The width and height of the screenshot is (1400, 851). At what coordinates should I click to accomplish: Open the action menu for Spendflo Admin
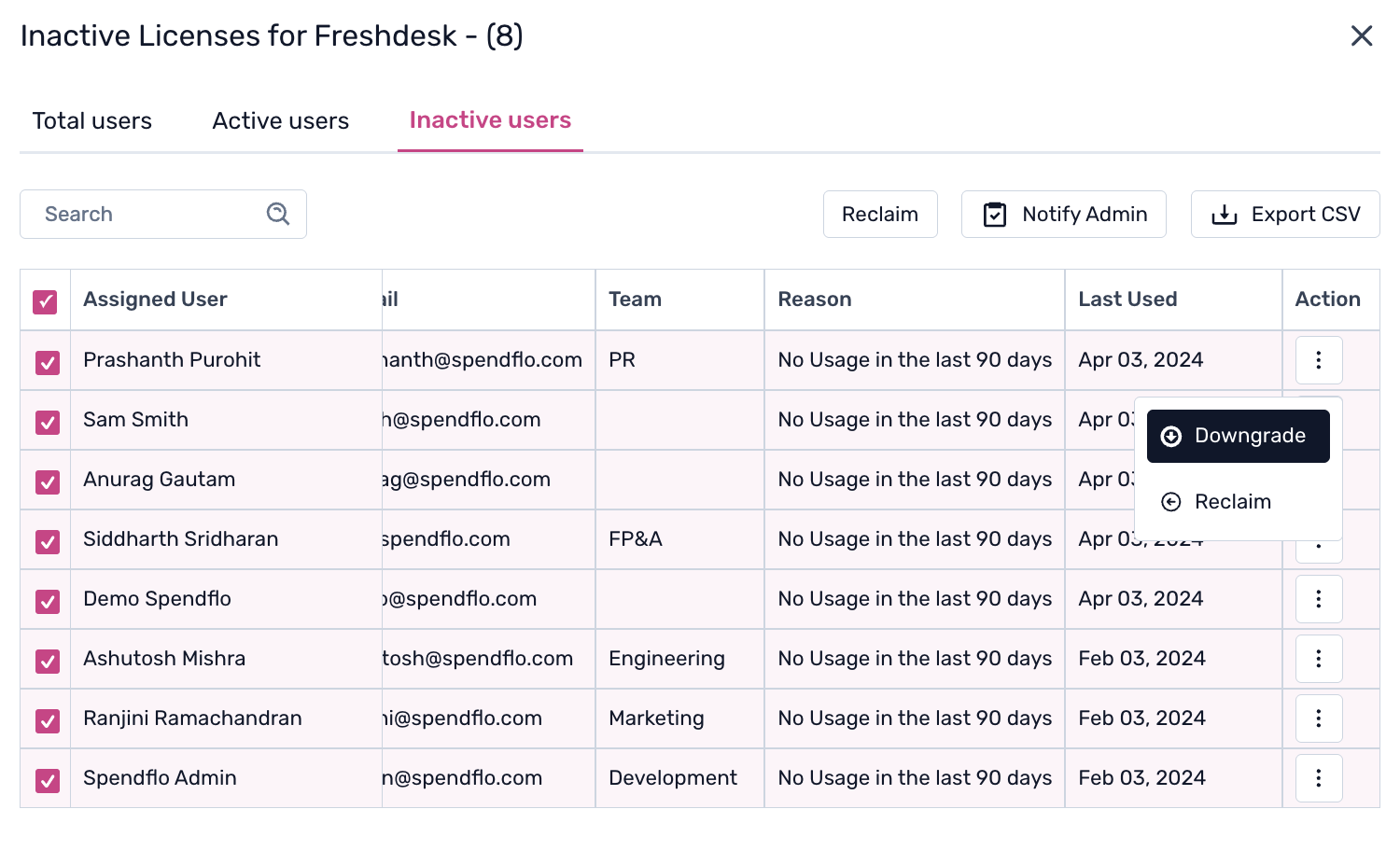point(1319,778)
